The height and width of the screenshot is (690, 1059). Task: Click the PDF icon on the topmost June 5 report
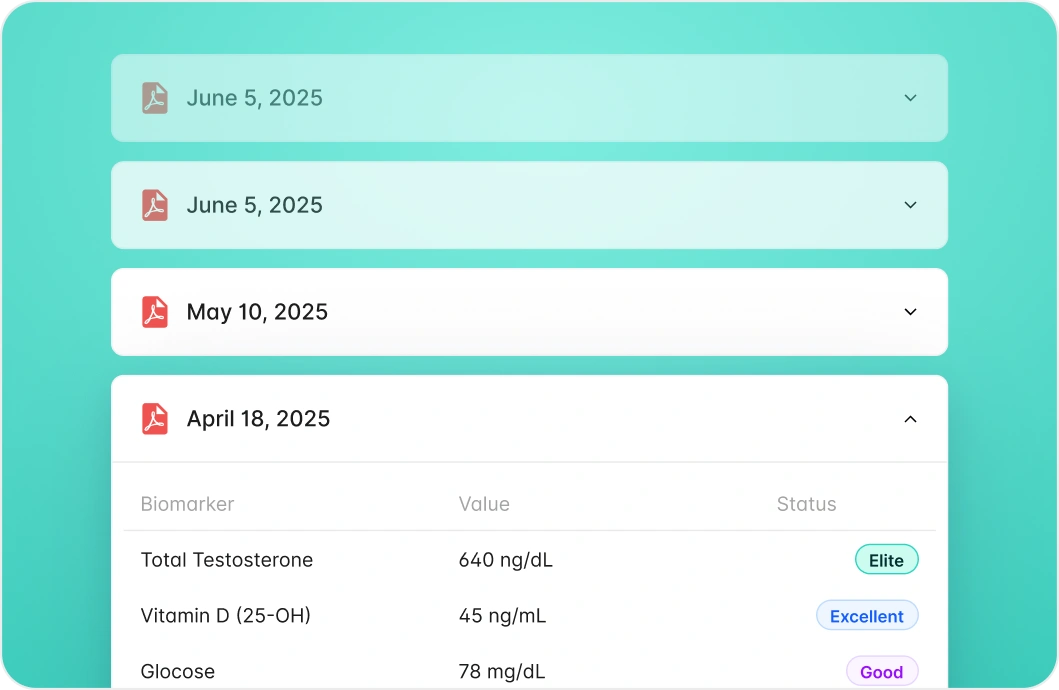click(154, 98)
